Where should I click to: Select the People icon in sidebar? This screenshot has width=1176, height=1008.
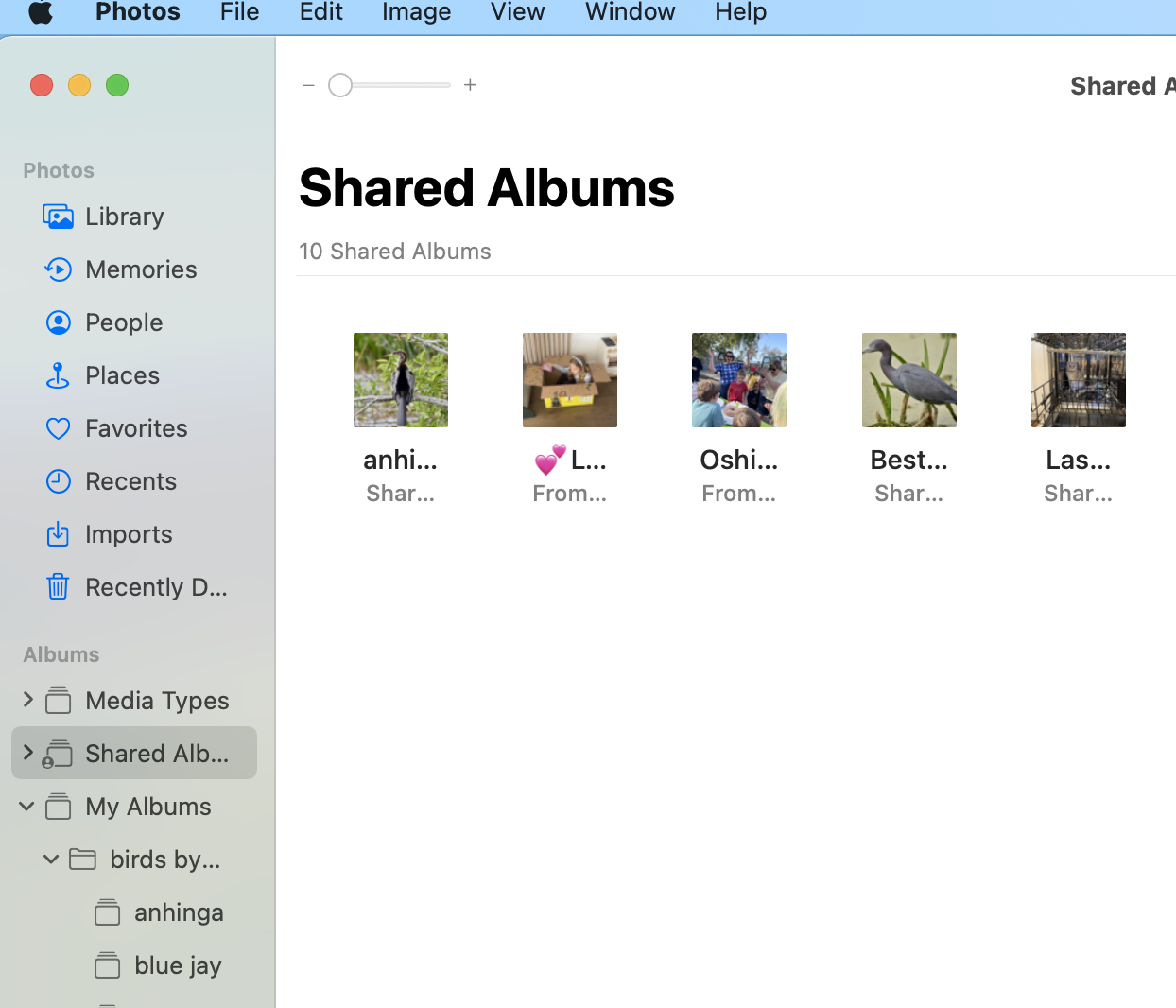58,322
